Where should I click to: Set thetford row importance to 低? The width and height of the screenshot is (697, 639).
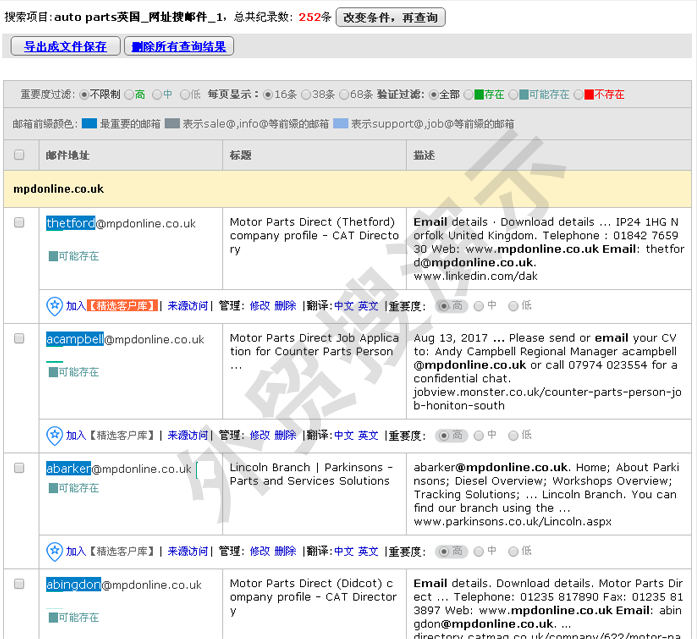coord(513,306)
